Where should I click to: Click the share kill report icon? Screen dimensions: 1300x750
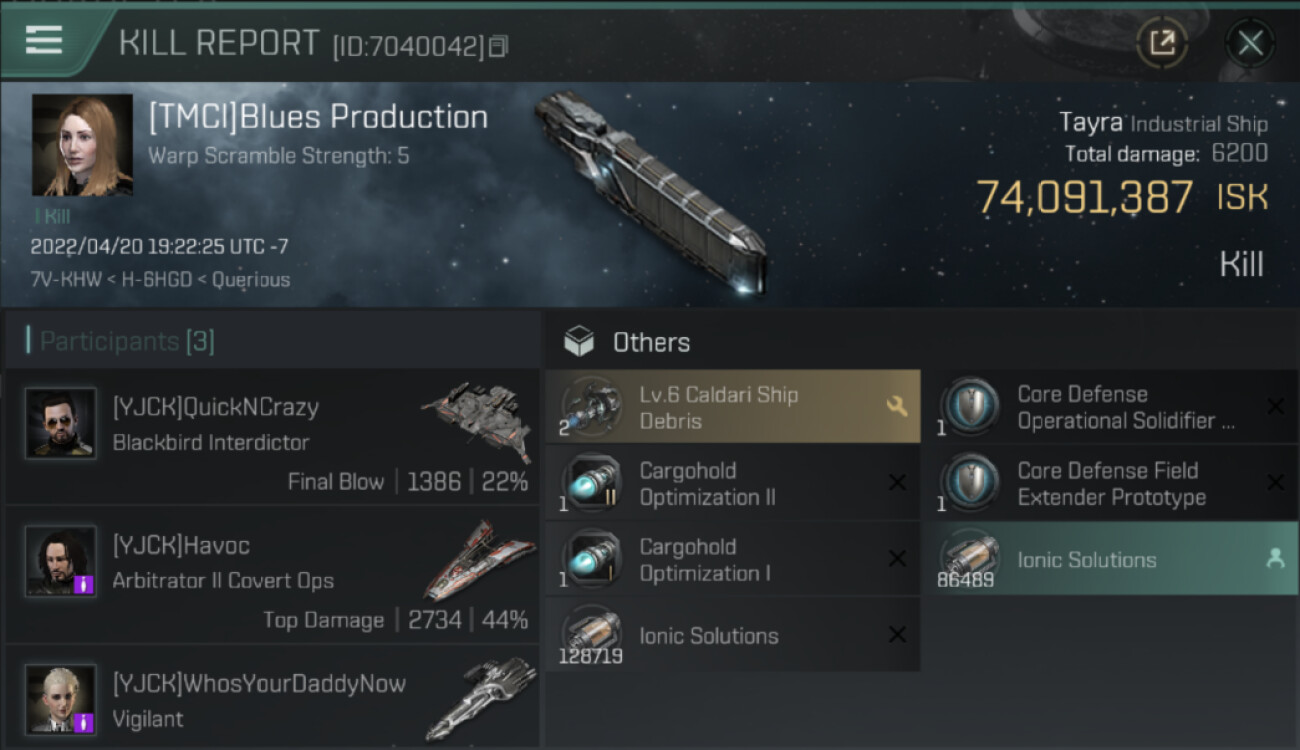(x=1162, y=42)
